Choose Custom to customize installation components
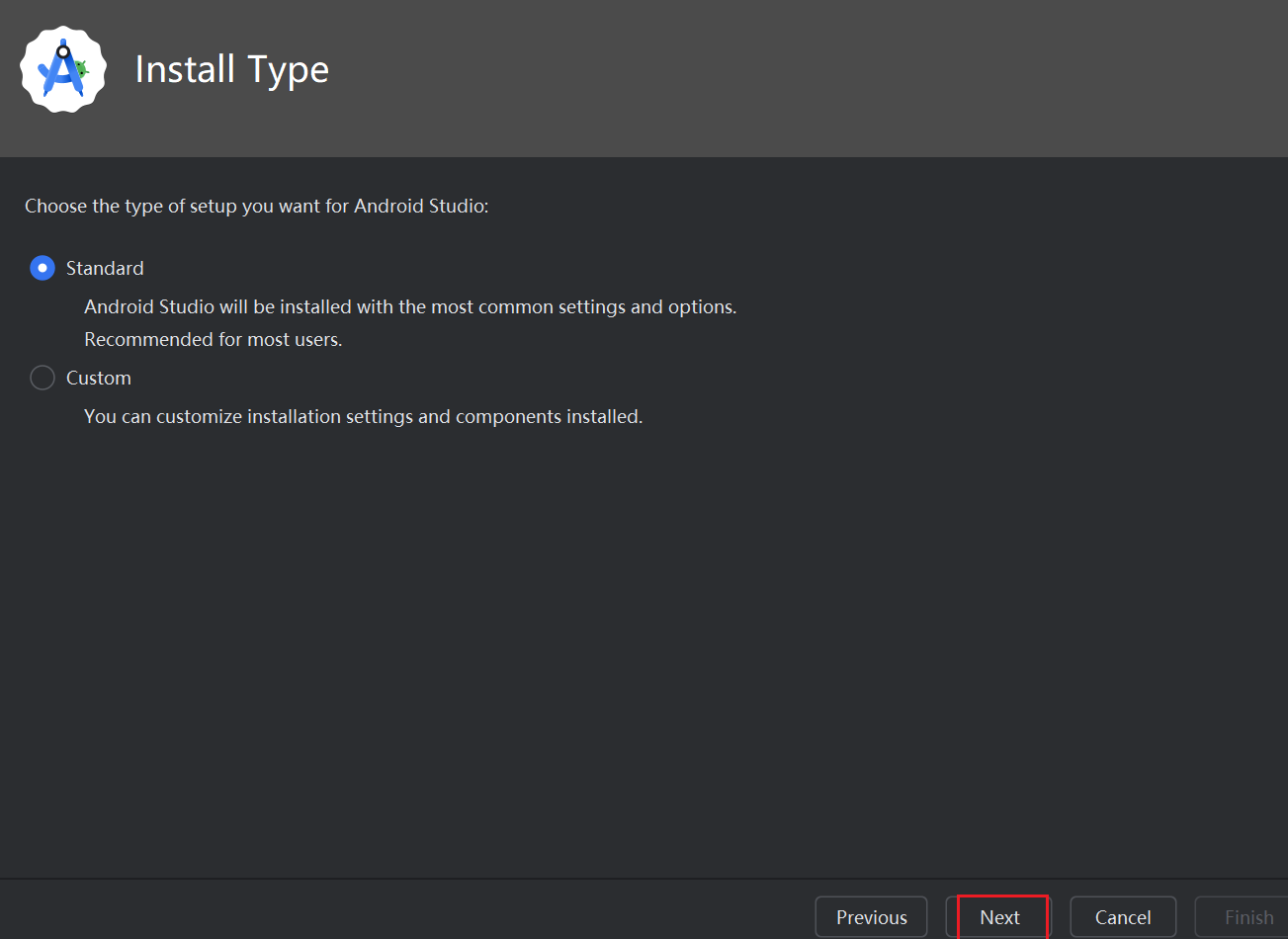Screen dimensions: 1288x939 [x=42, y=378]
